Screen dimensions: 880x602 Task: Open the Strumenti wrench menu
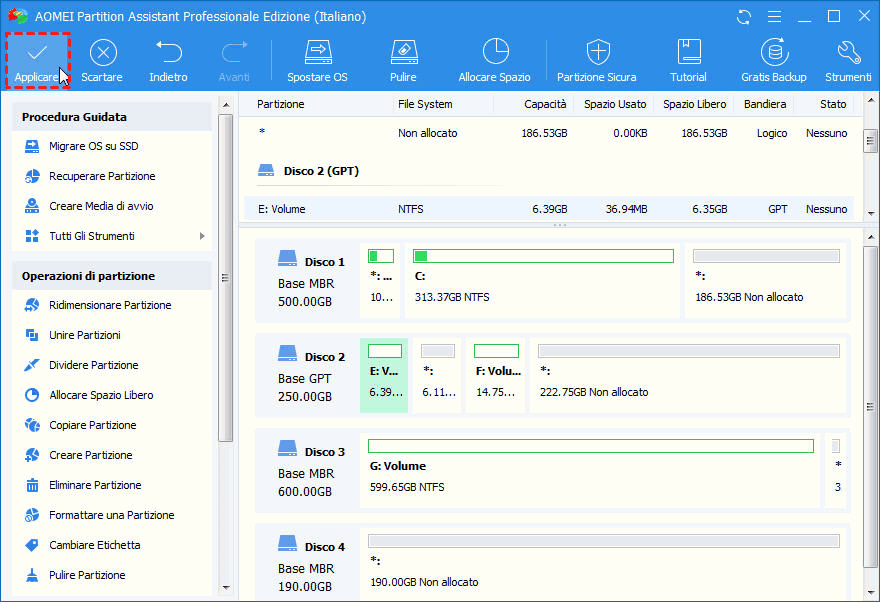coord(848,52)
